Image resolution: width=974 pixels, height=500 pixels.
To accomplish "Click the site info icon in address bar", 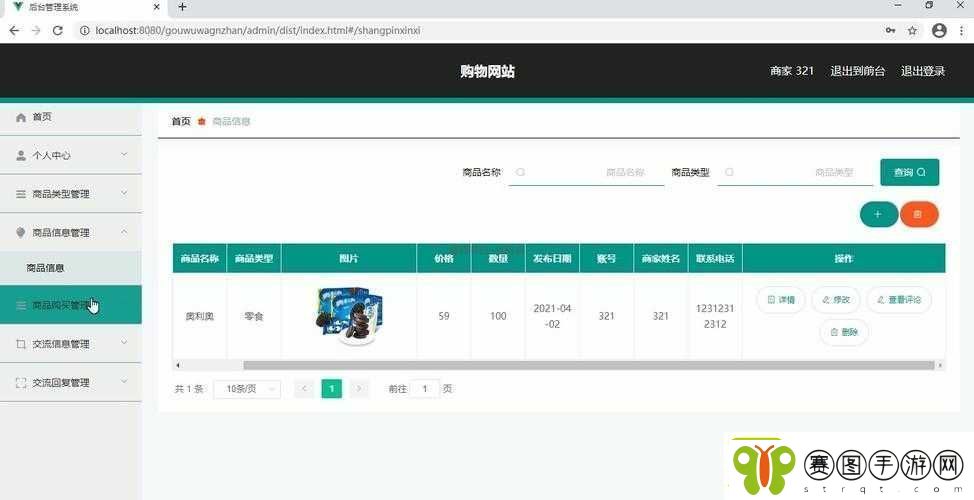I will coord(84,30).
